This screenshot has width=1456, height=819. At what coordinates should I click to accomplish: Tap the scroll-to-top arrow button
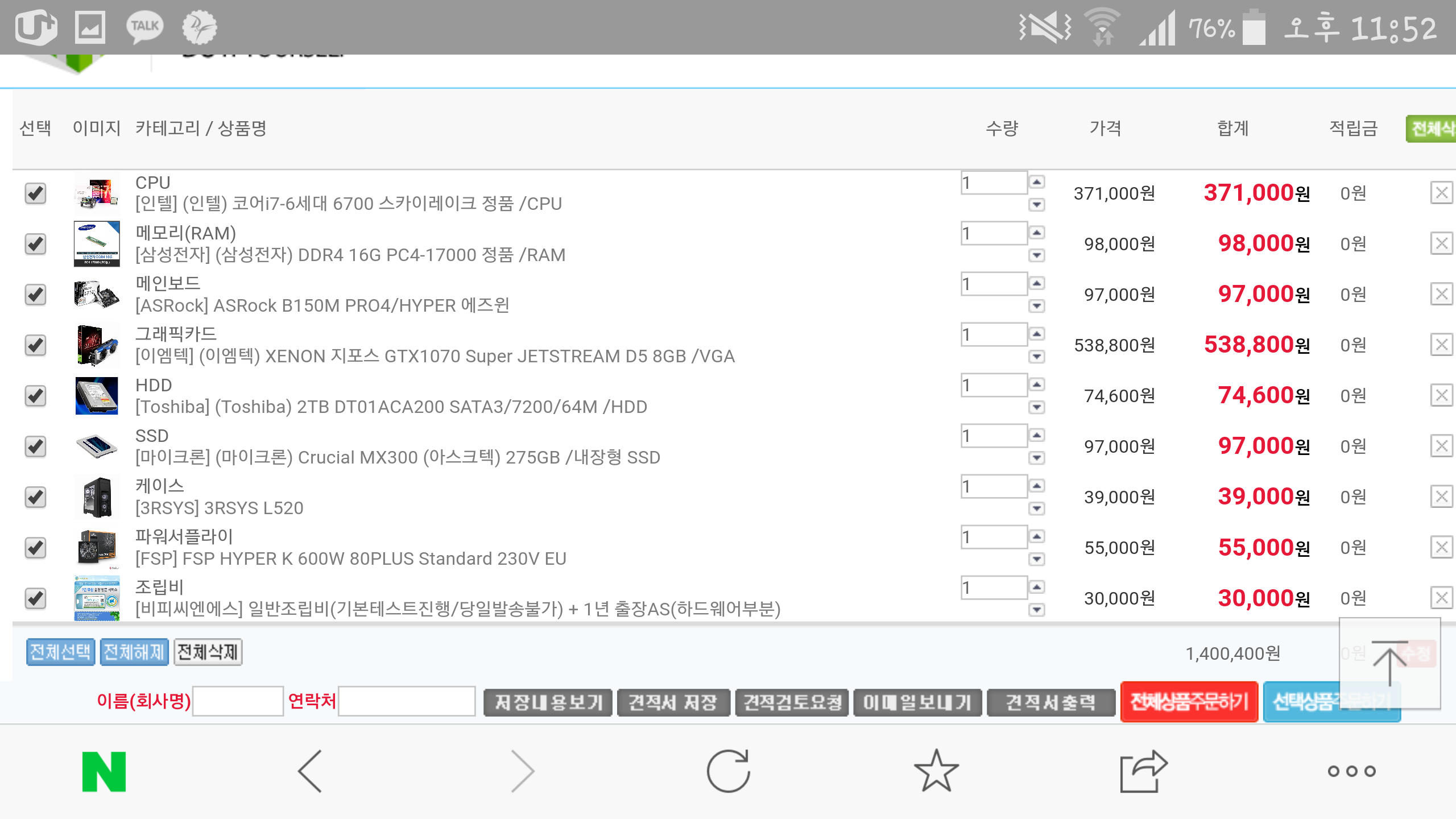coord(1389,663)
